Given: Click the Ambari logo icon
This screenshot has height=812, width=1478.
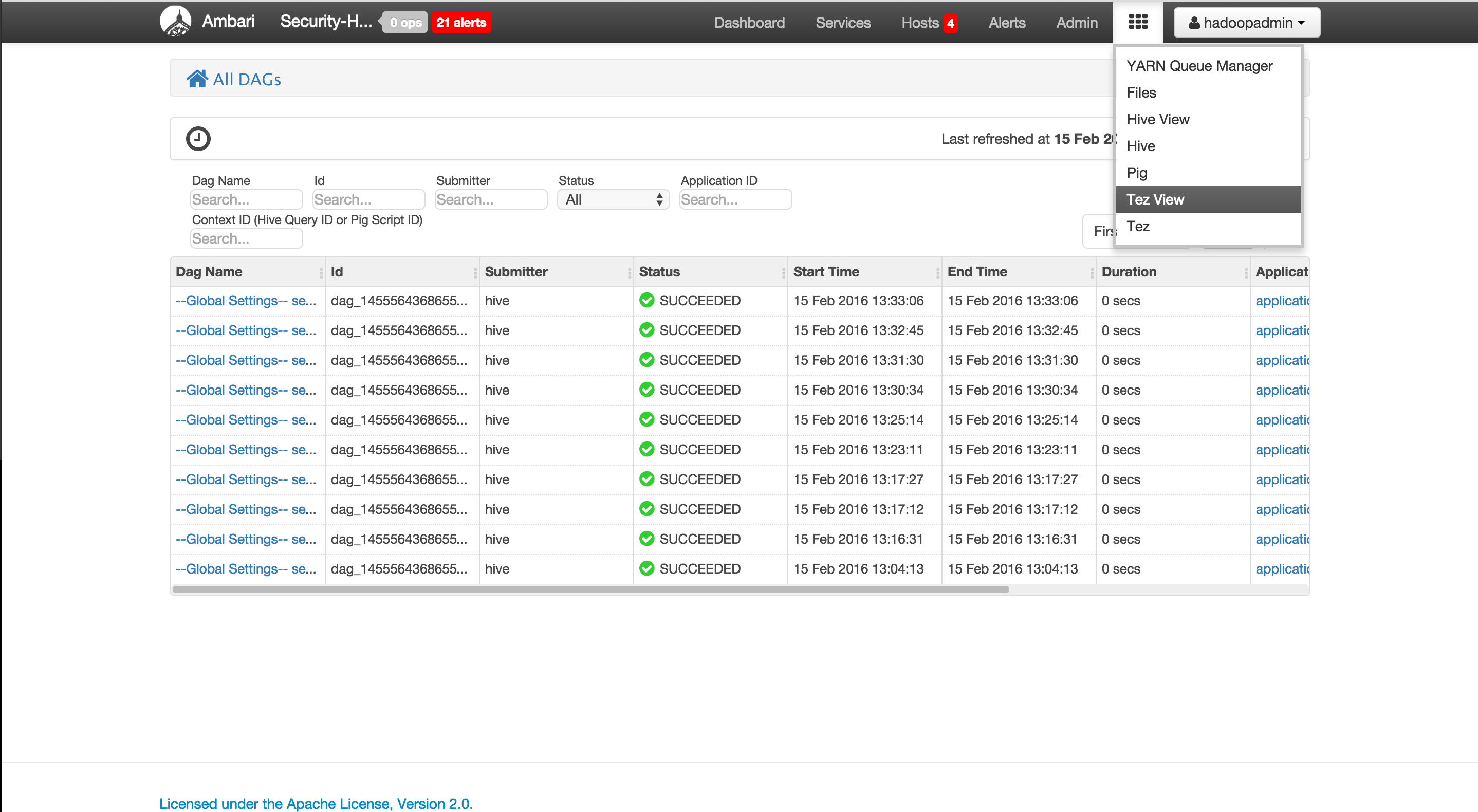Looking at the screenshot, I should [x=175, y=22].
